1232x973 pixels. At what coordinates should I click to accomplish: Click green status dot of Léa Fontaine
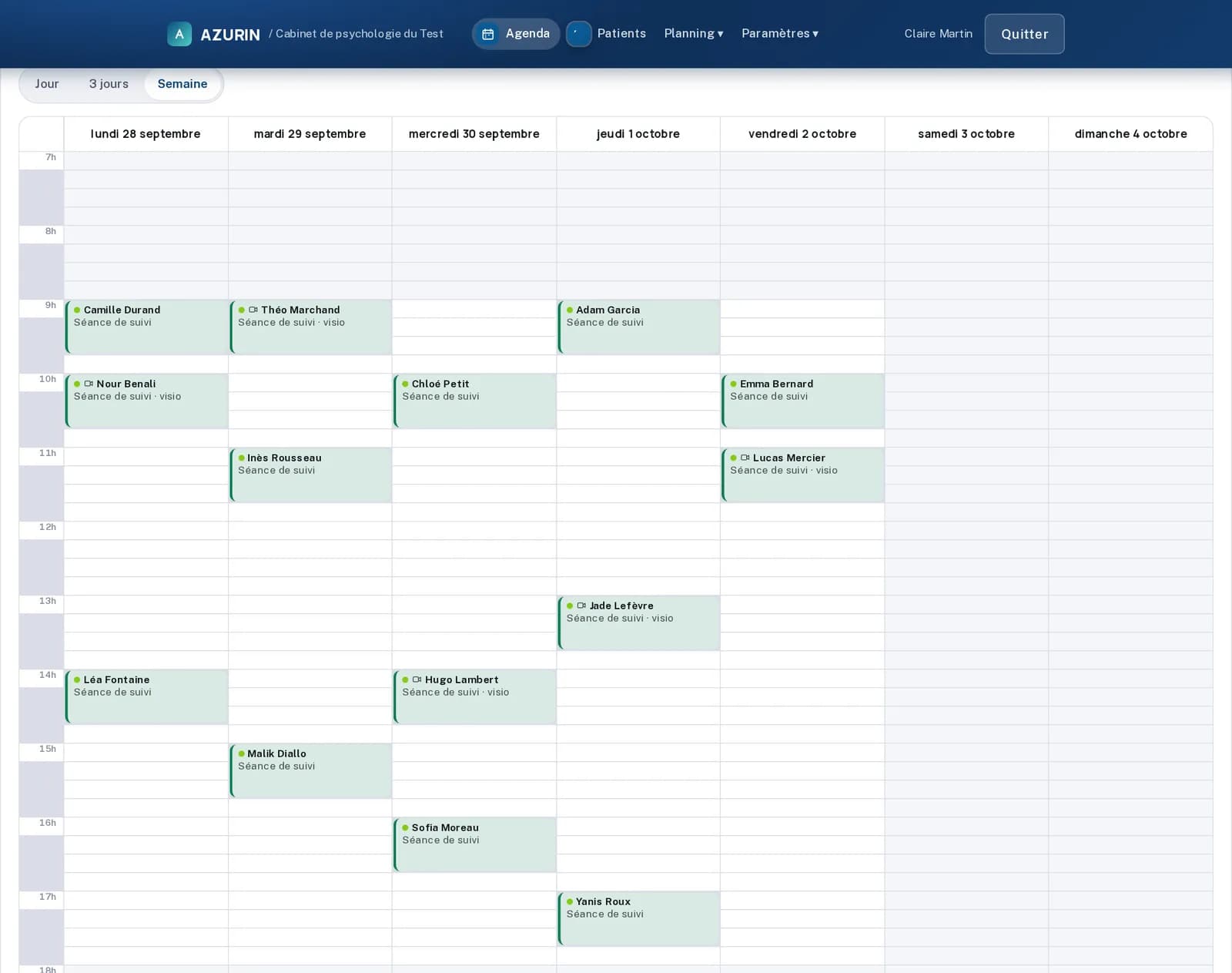point(77,680)
